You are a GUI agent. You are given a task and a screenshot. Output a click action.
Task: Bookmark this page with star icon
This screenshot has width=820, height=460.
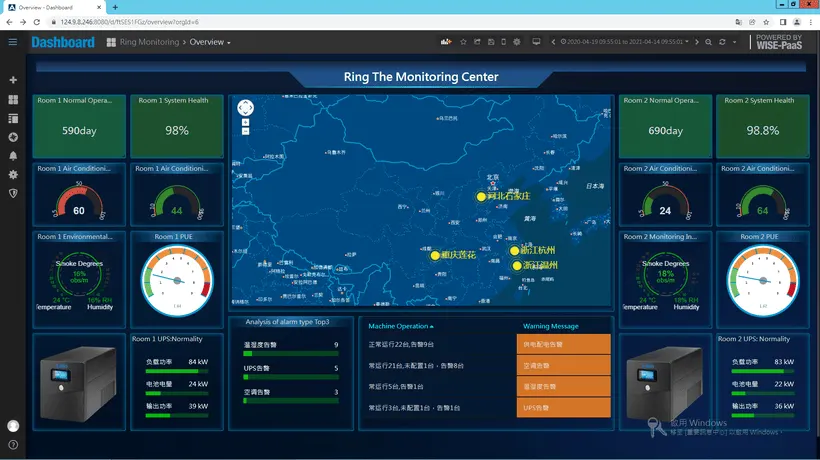(x=766, y=22)
